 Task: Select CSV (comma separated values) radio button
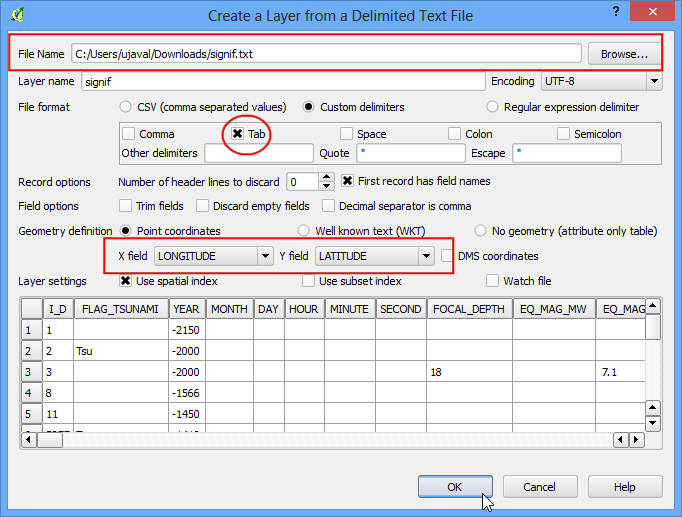125,107
